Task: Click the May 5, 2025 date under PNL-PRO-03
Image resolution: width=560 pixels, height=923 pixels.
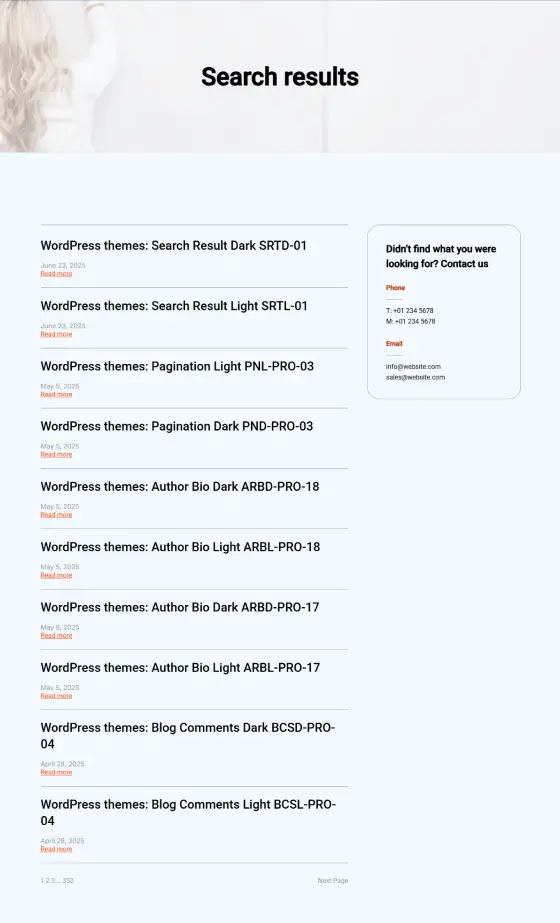Action: click(60, 386)
